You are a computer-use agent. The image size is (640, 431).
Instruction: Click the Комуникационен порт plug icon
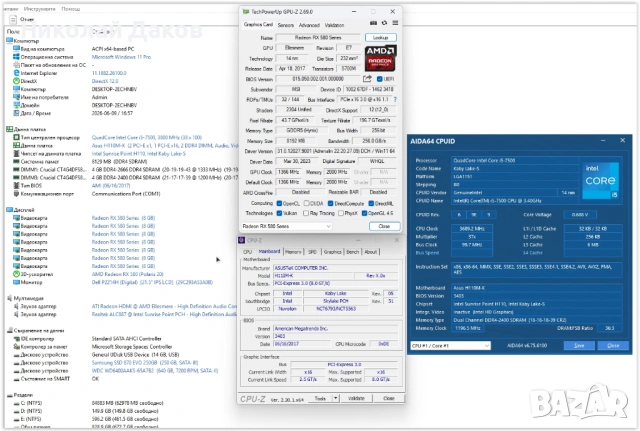[16, 193]
